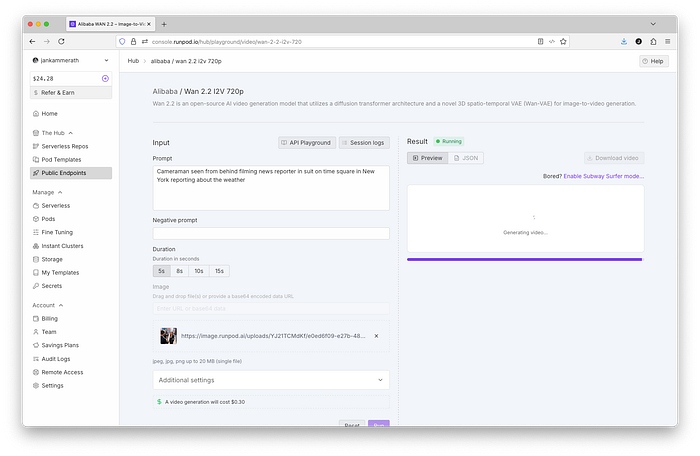Open My Templates in the sidebar
The image size is (700, 456).
tap(60, 273)
